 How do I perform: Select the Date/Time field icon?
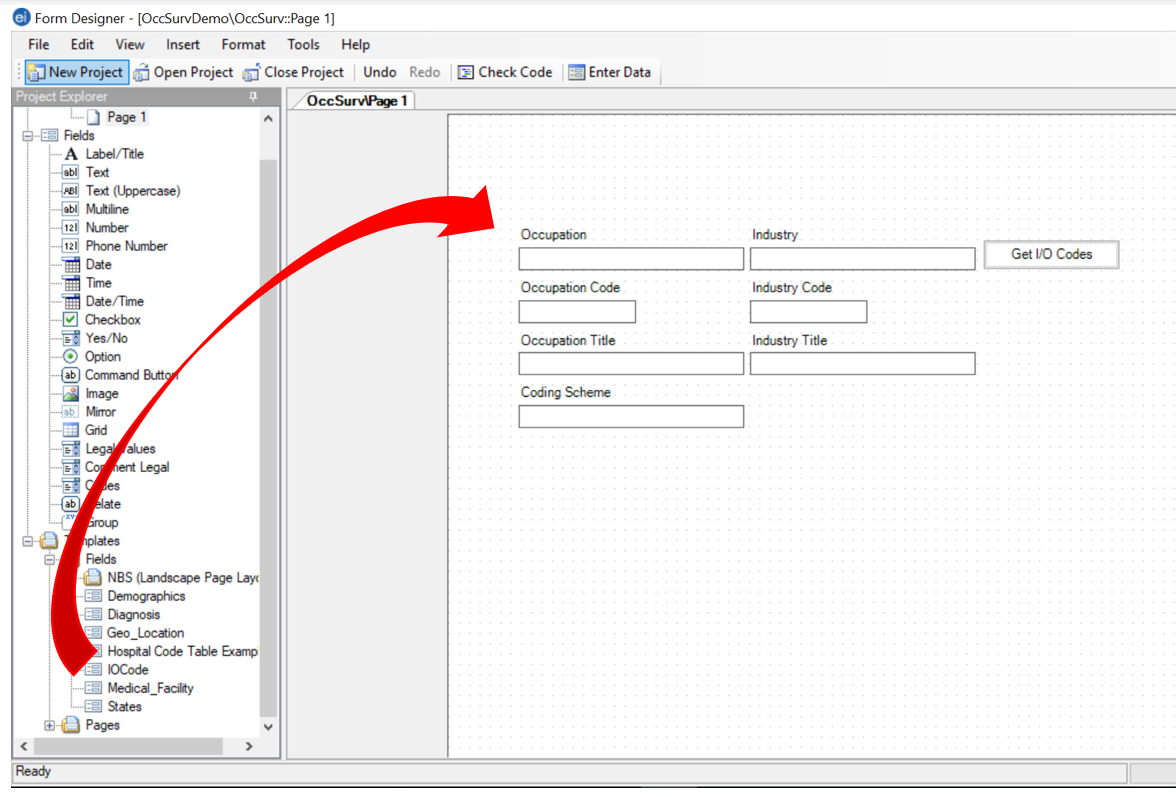tap(71, 301)
